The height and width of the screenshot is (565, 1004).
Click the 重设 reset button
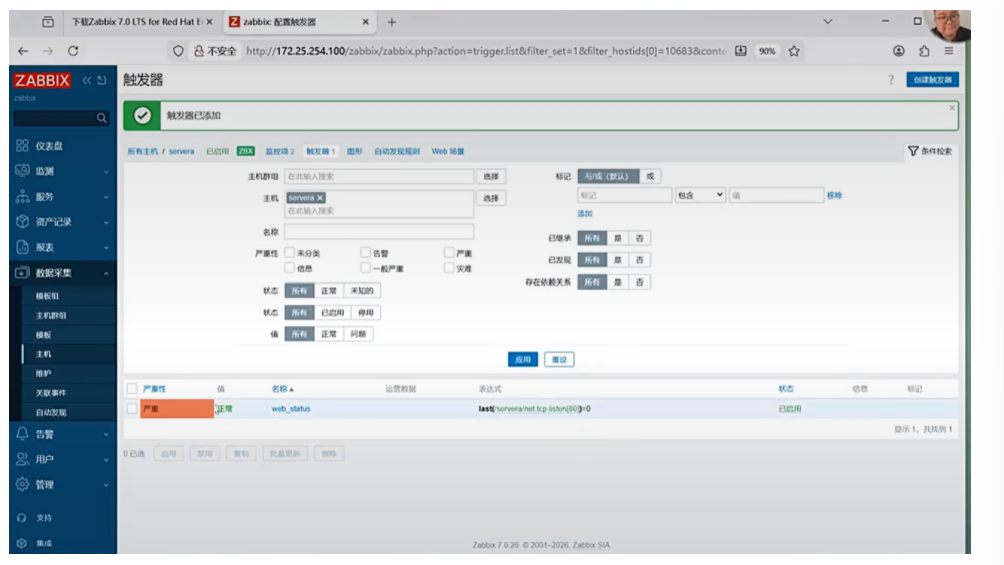click(560, 359)
